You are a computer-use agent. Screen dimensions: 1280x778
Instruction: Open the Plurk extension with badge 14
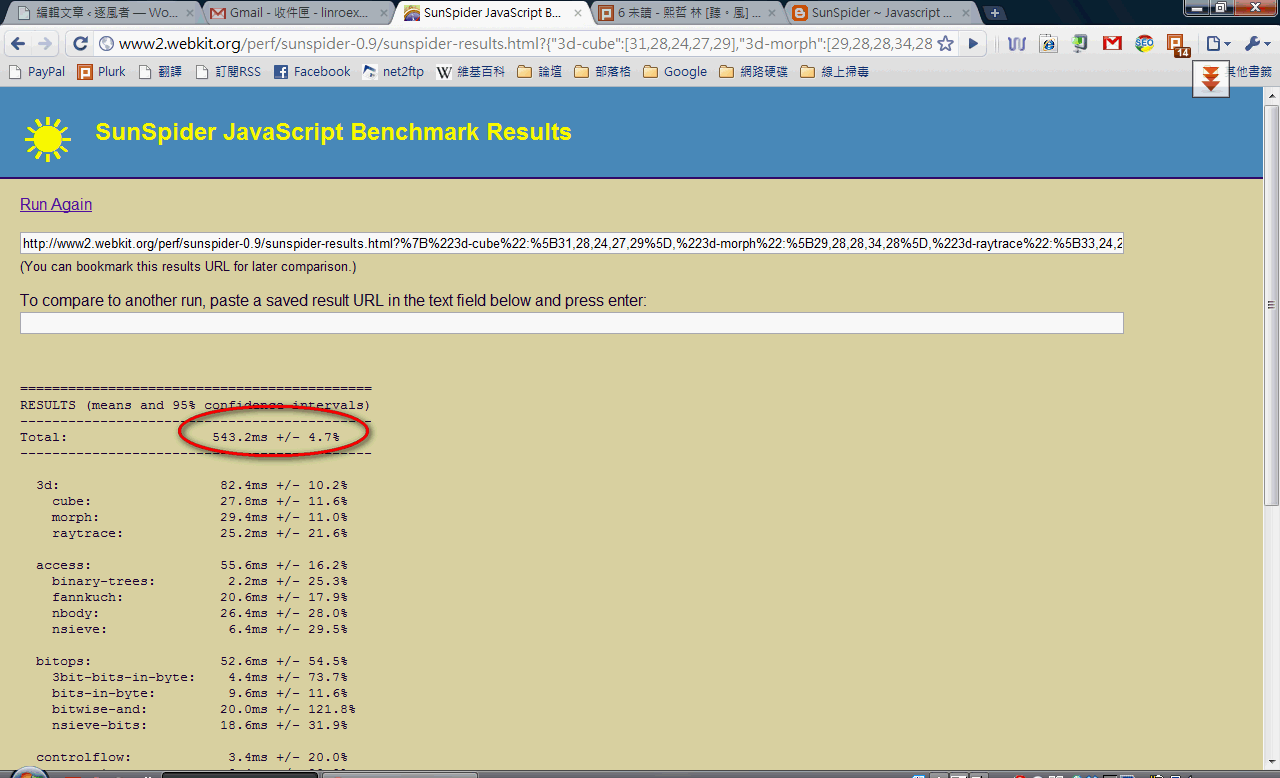(x=1178, y=46)
